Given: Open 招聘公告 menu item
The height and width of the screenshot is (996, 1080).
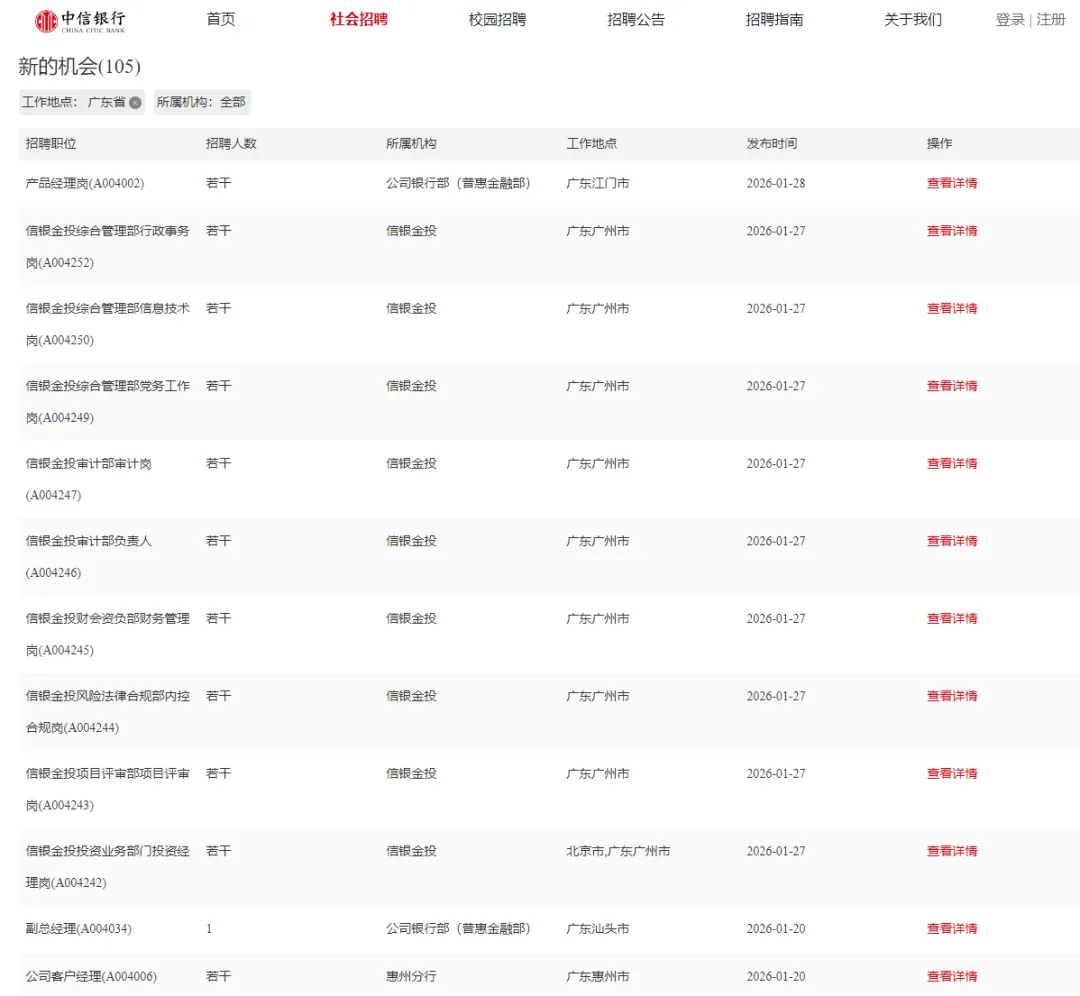Looking at the screenshot, I should (636, 19).
